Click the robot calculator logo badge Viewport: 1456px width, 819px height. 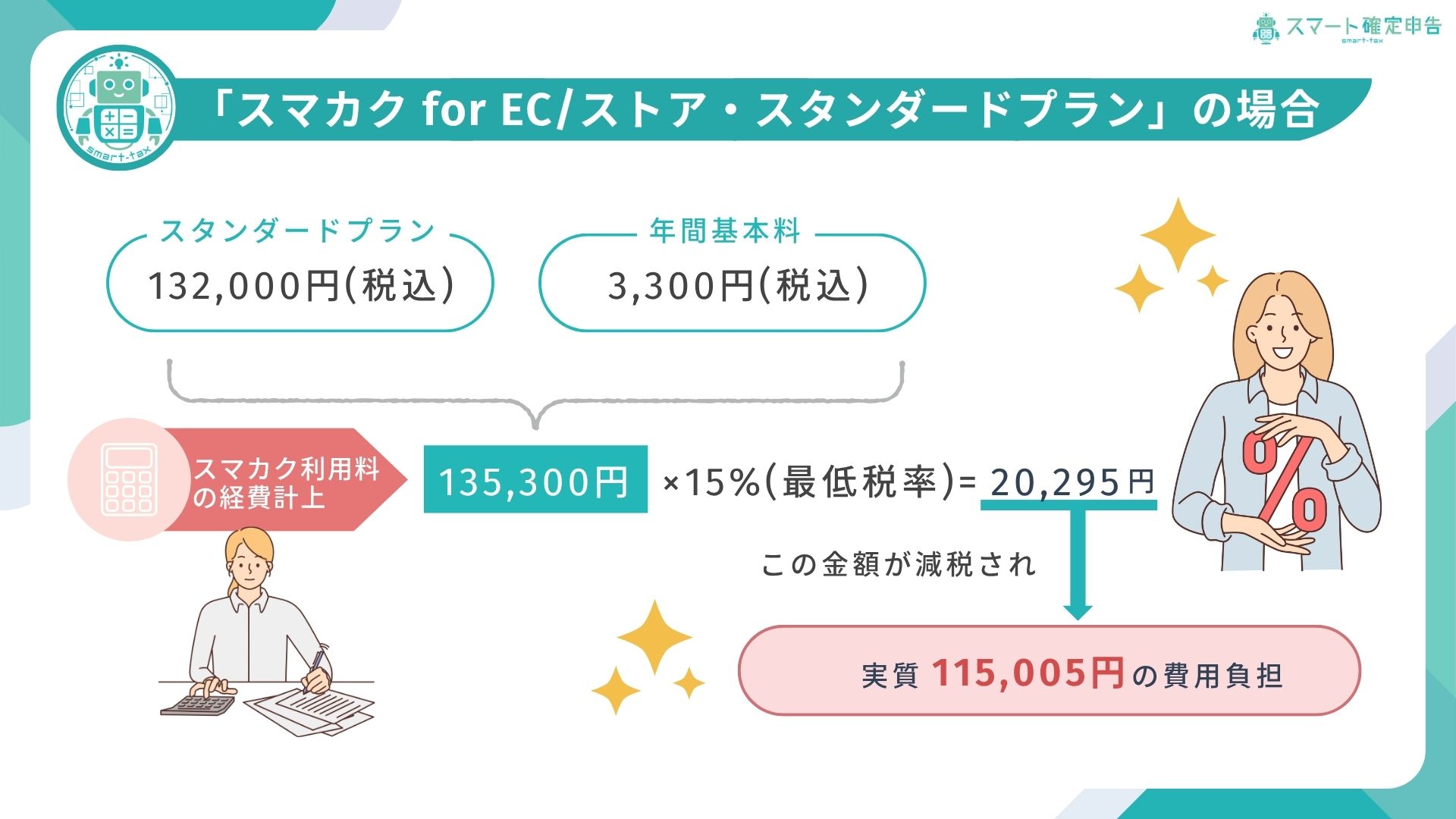118,108
